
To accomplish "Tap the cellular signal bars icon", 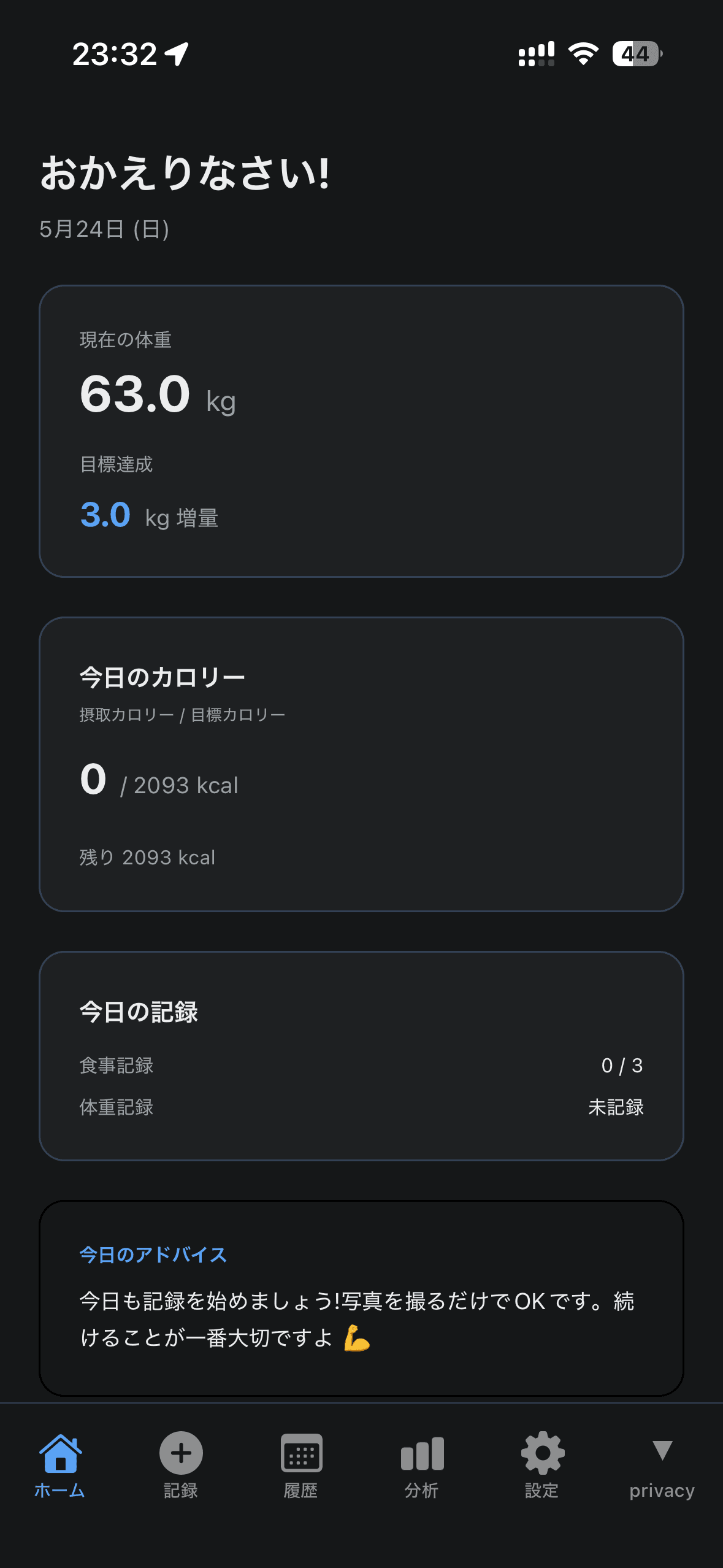I will click(537, 54).
